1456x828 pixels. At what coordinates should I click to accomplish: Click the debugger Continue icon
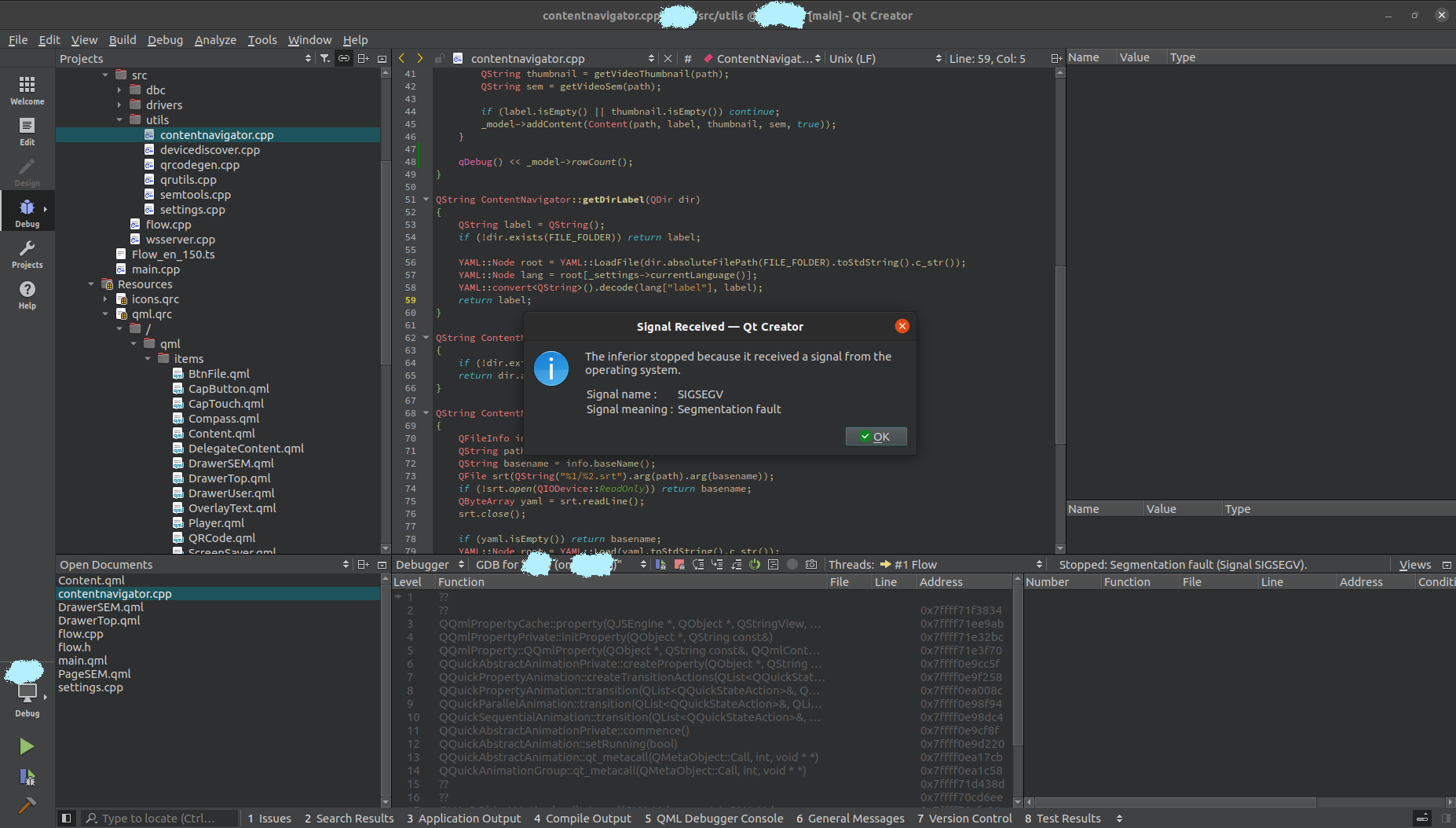(660, 564)
